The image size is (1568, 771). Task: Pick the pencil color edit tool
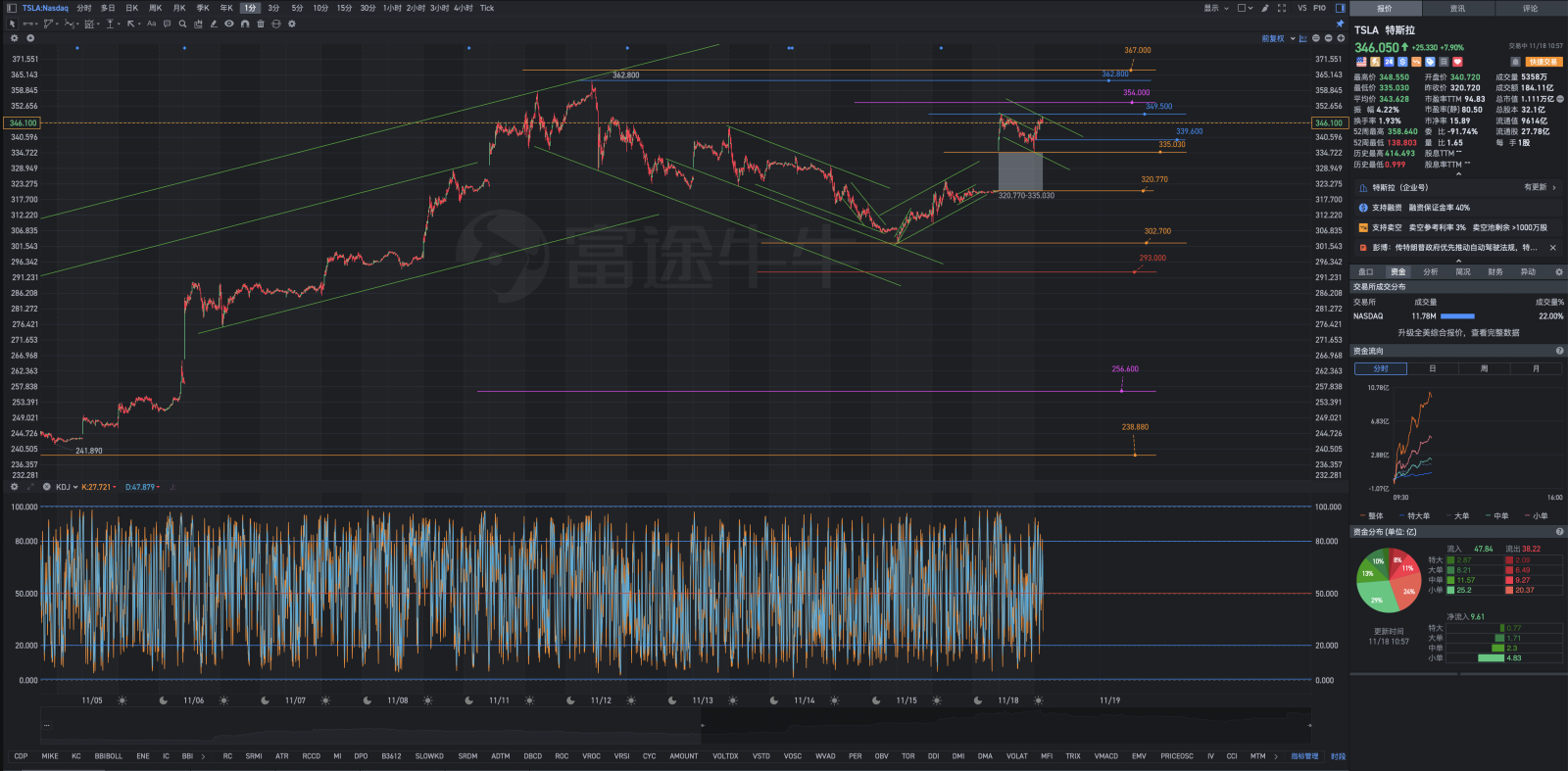click(x=214, y=24)
